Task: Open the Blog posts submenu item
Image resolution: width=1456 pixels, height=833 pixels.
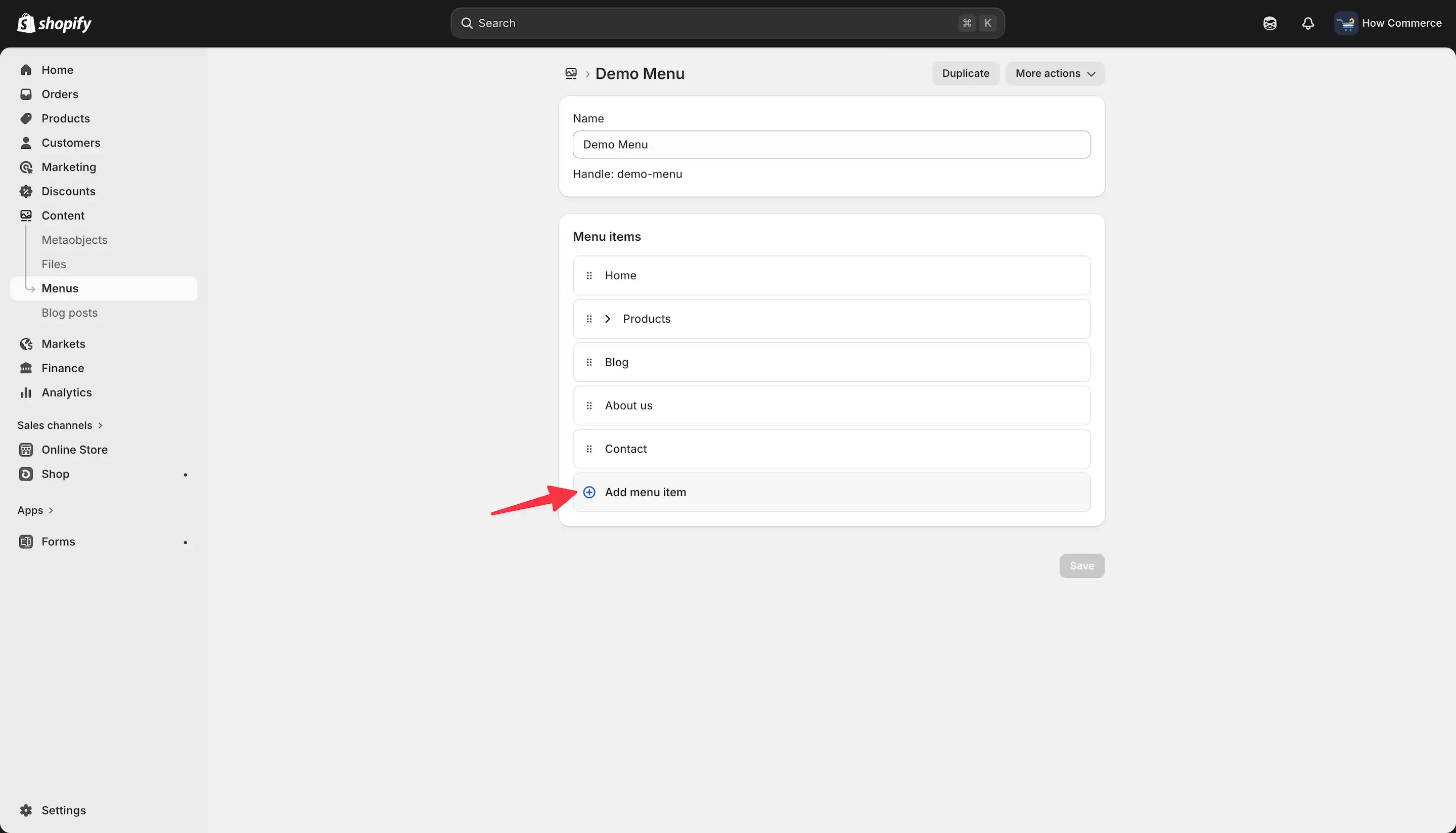Action: [69, 313]
